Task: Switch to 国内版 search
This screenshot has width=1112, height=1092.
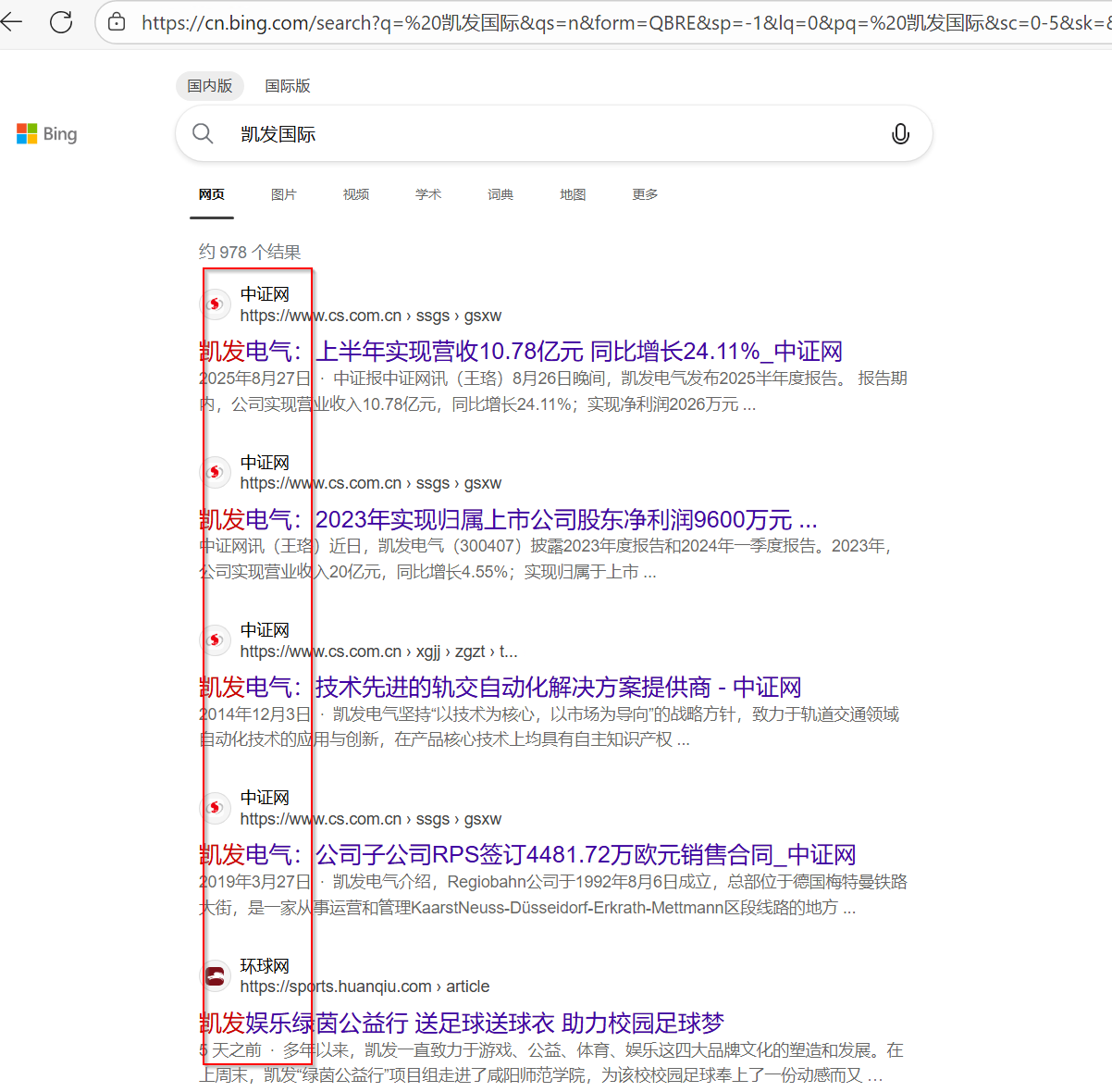Action: coord(210,86)
